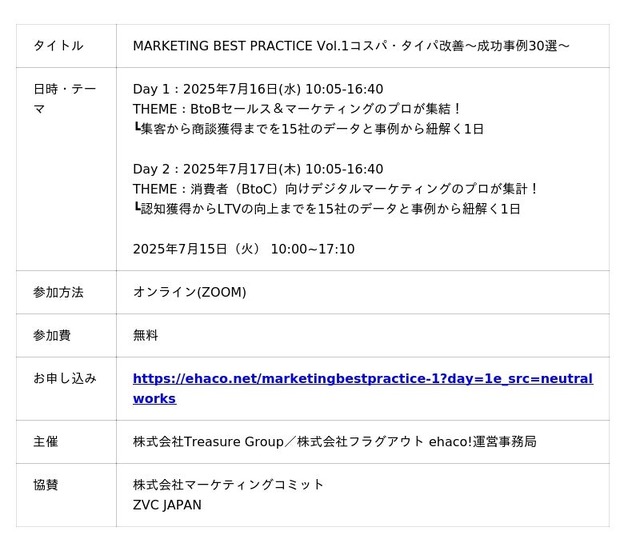640x551 pixels.
Task: Click the 参加方法 row label
Action: (58, 292)
